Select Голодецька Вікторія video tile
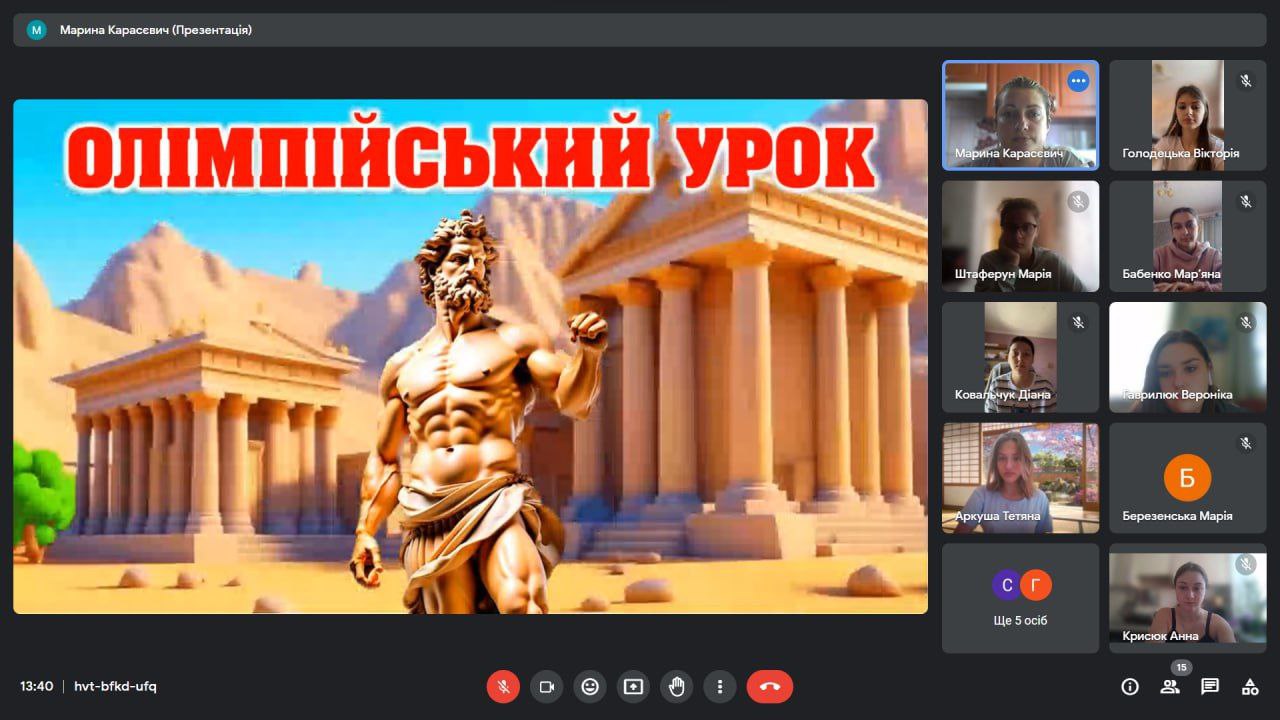Image resolution: width=1280 pixels, height=720 pixels. point(1188,115)
